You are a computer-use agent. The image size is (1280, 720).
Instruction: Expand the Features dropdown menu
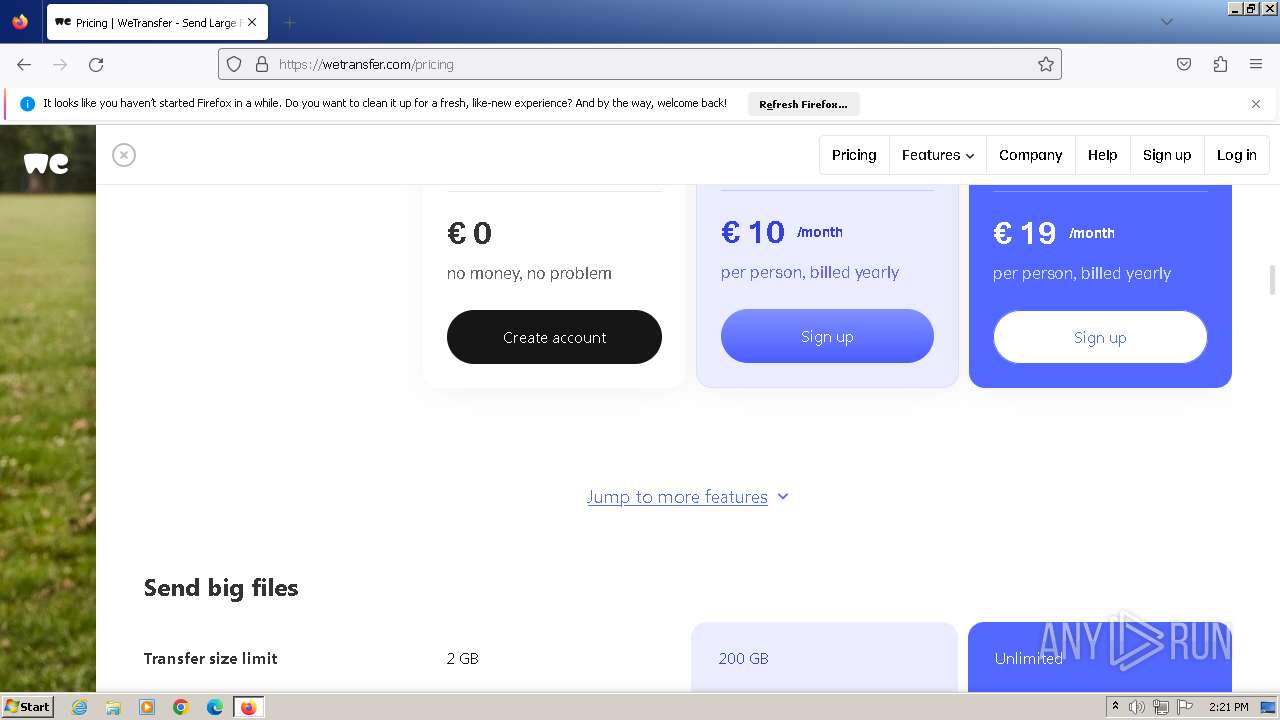point(938,155)
